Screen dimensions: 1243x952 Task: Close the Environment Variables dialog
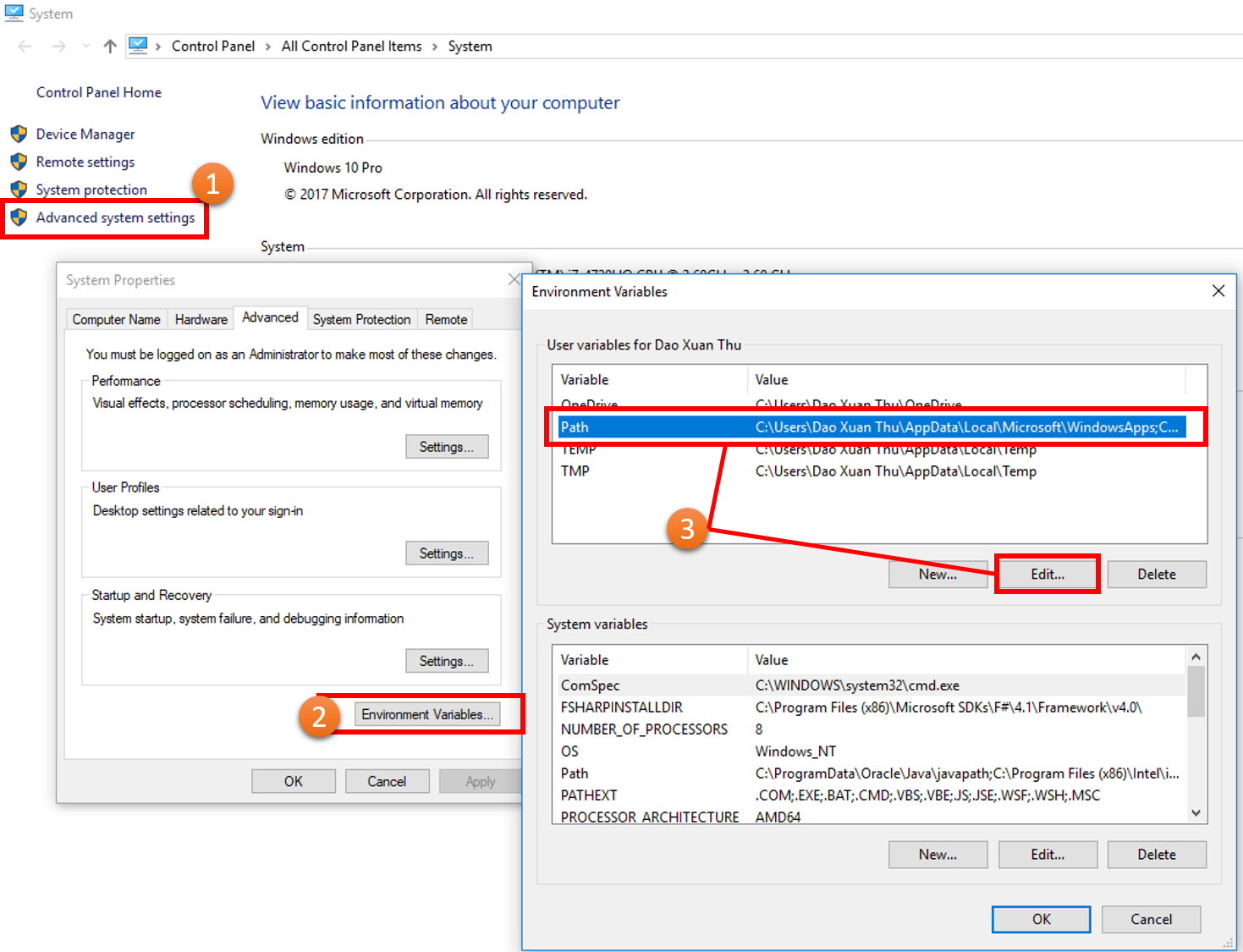(x=1218, y=291)
